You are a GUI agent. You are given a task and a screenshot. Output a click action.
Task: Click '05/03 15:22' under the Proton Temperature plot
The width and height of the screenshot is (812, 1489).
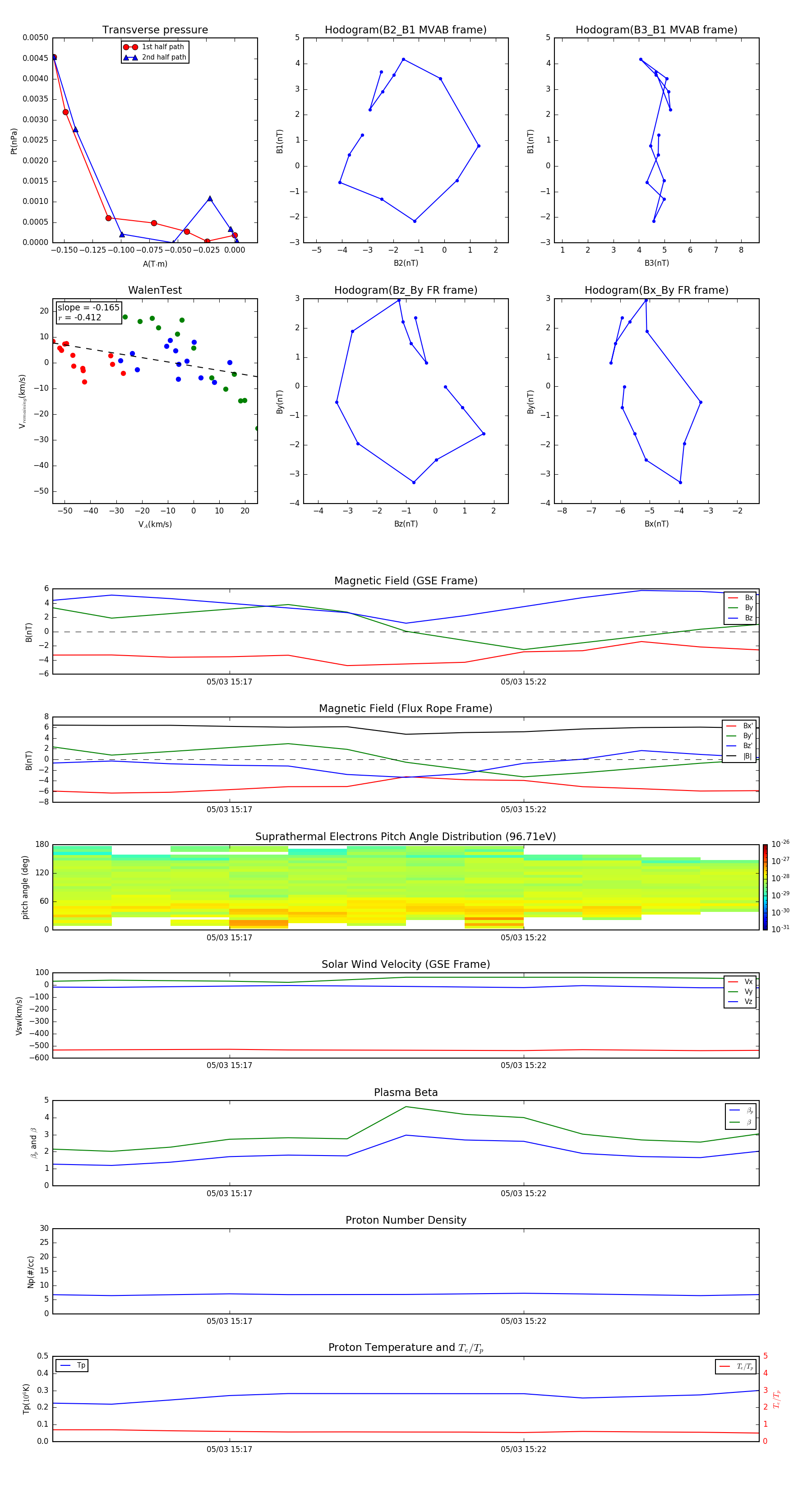click(x=524, y=1449)
